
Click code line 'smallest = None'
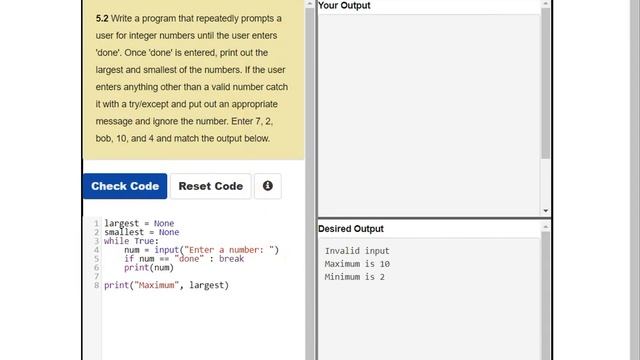pos(142,232)
